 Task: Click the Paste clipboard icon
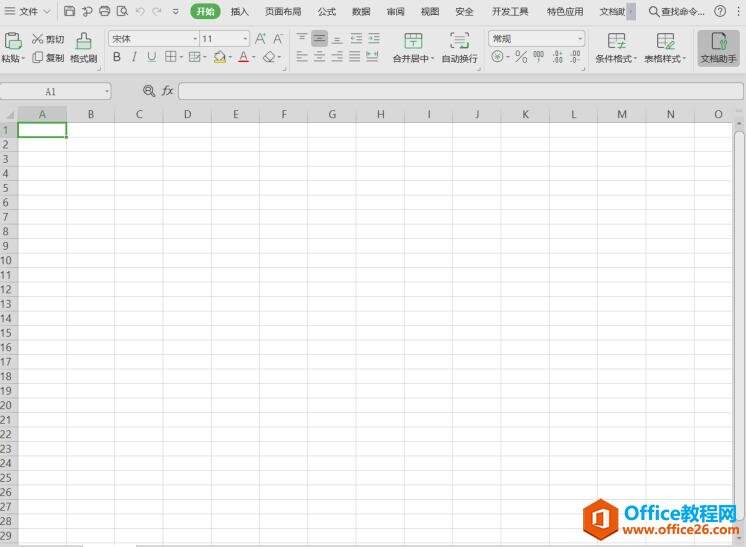tap(13, 41)
